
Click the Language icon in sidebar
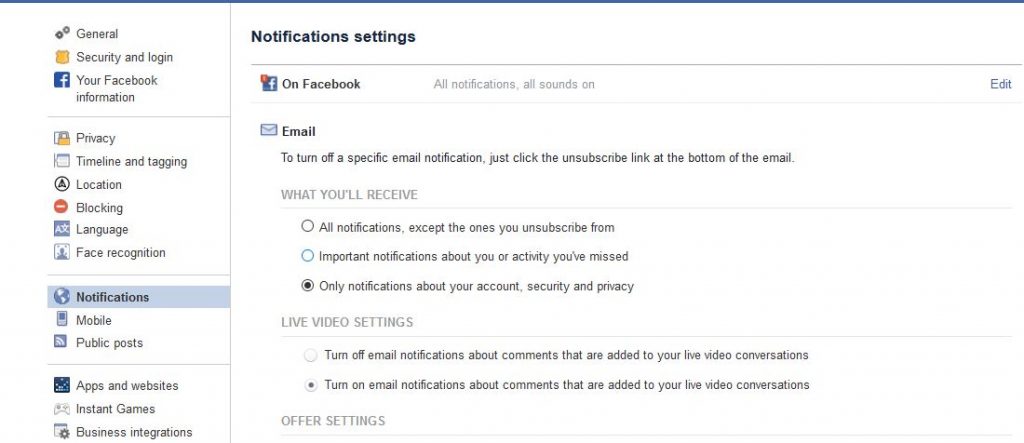[62, 229]
